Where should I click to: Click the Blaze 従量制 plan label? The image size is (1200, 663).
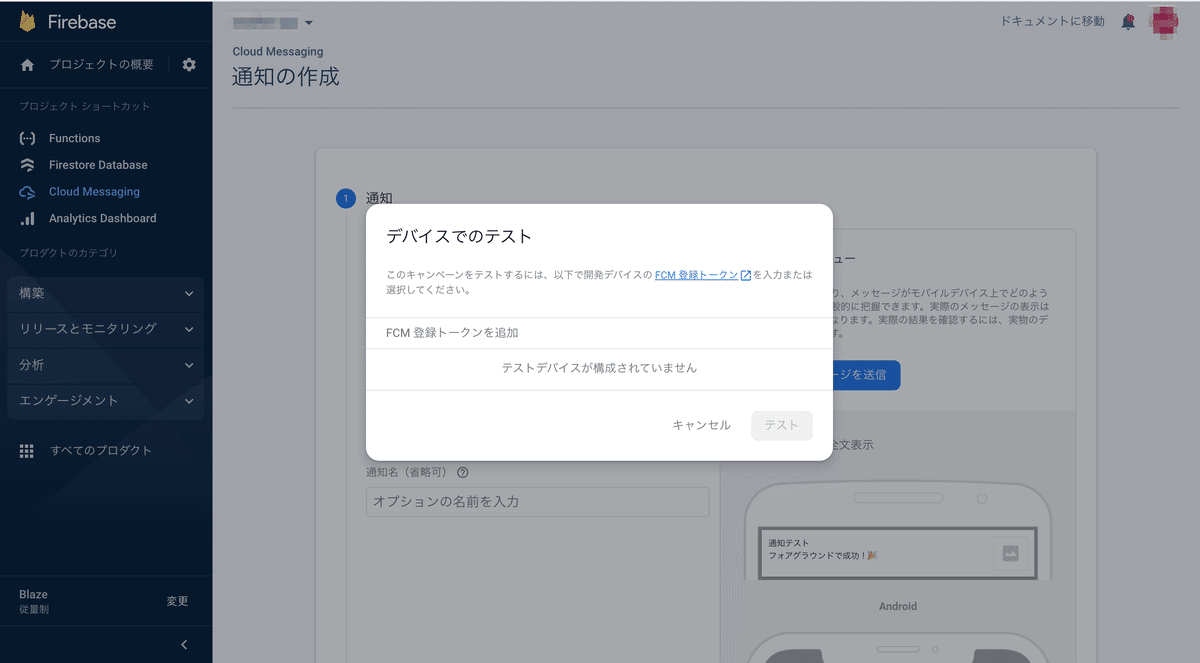[34, 601]
